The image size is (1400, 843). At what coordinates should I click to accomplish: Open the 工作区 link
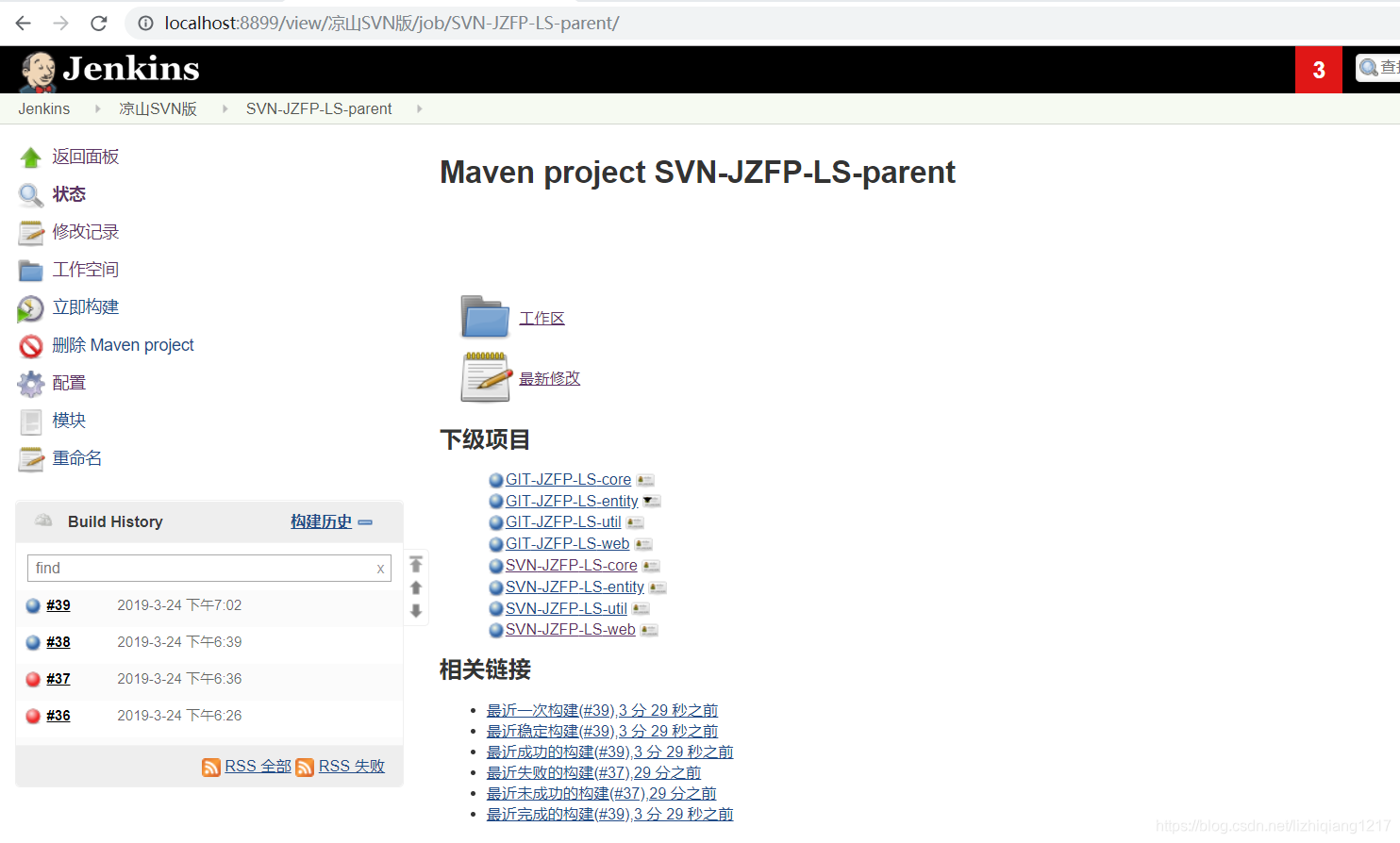click(x=542, y=319)
